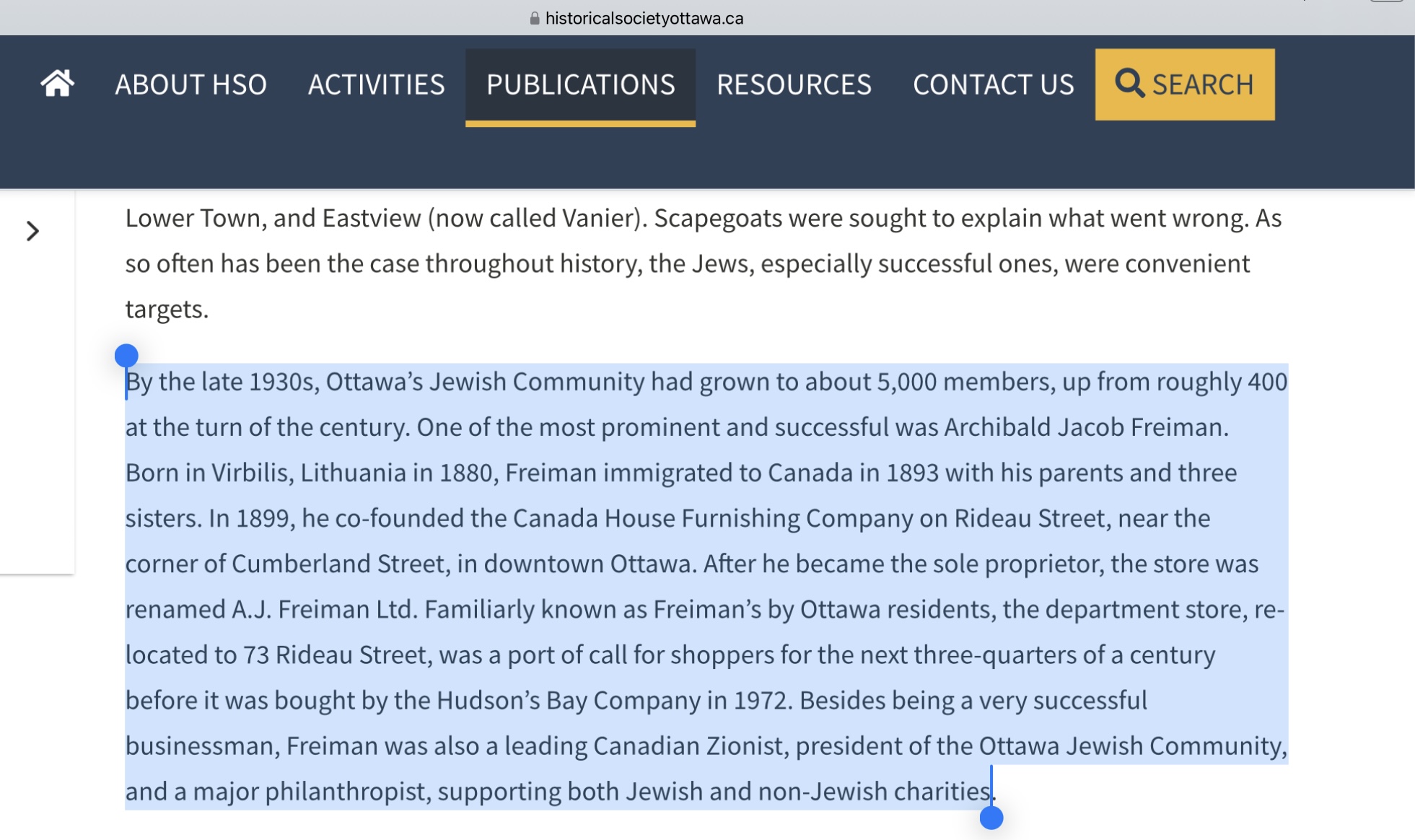Click the text '73 Rideau Street' in paragraph

point(335,655)
